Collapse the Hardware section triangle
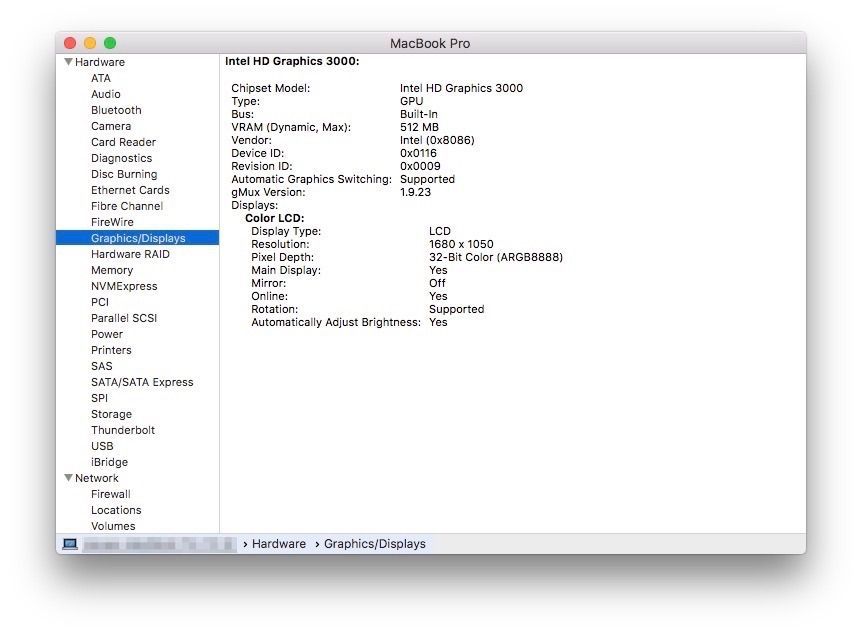Image resolution: width=862 pixels, height=634 pixels. point(68,62)
